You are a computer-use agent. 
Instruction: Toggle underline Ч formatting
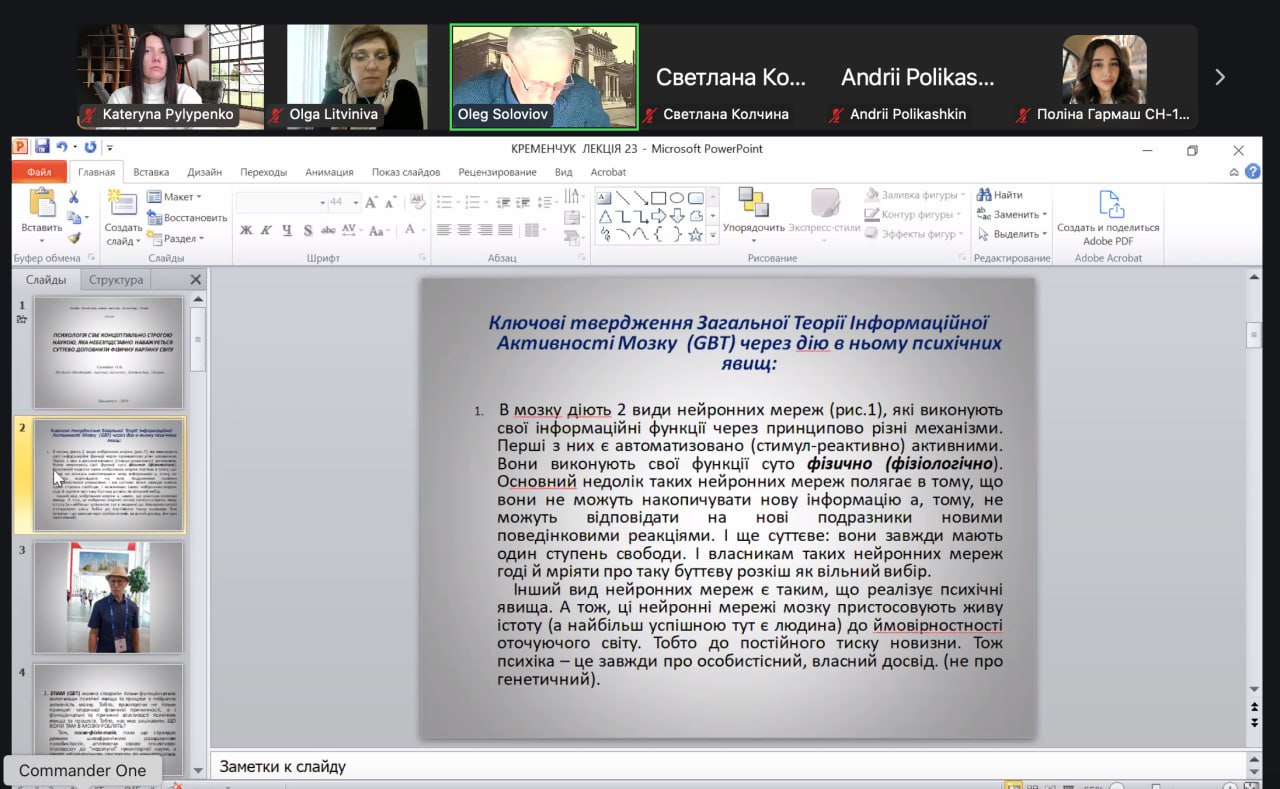tap(287, 230)
